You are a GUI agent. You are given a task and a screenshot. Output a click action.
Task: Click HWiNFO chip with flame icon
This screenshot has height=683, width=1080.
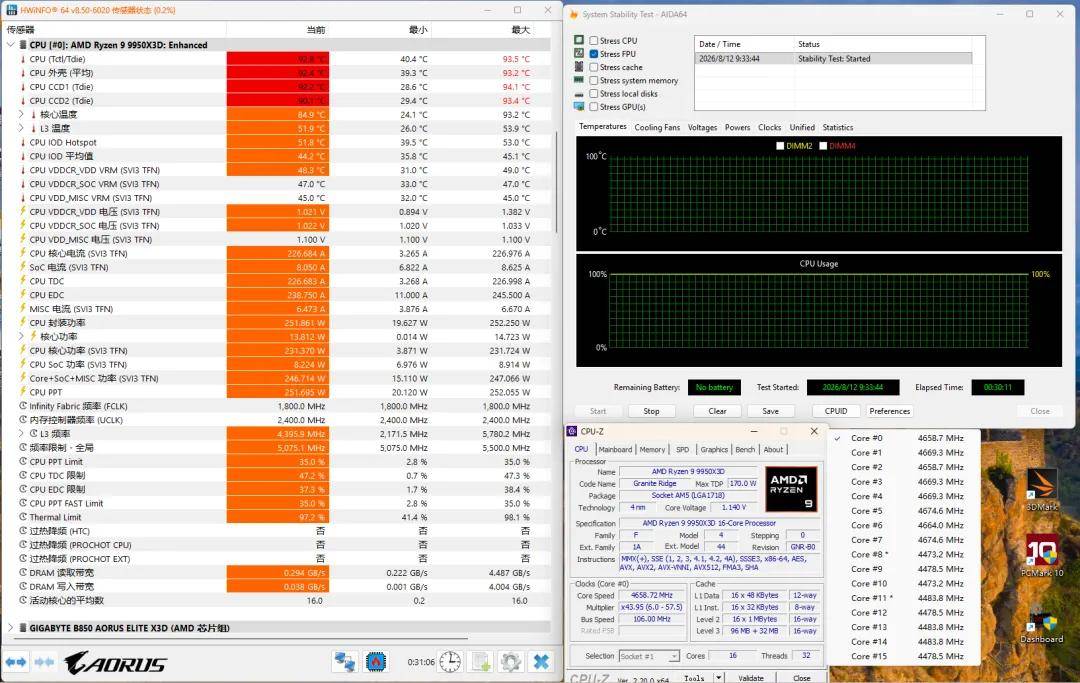375,662
